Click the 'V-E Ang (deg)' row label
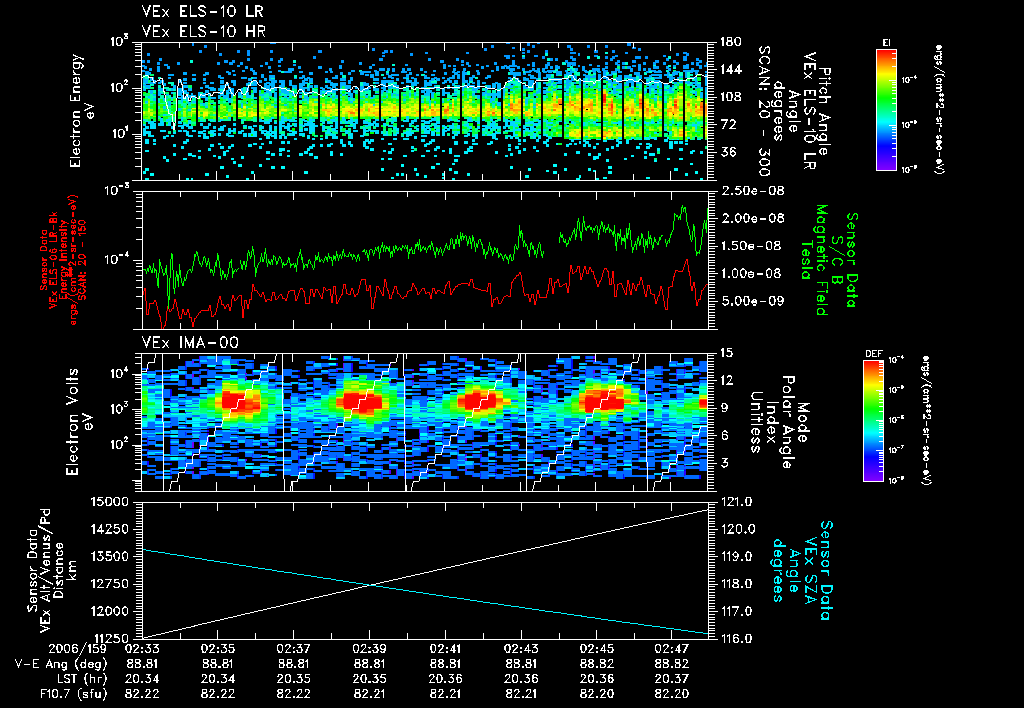1024x708 pixels. point(61,664)
